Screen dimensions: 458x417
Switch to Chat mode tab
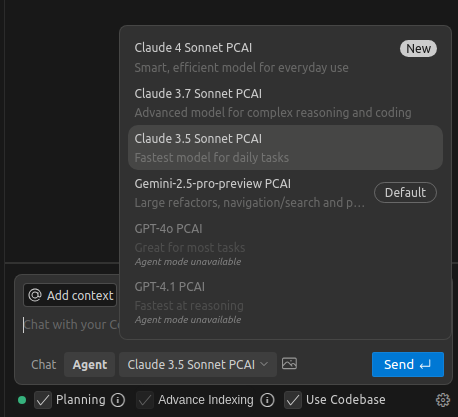44,364
